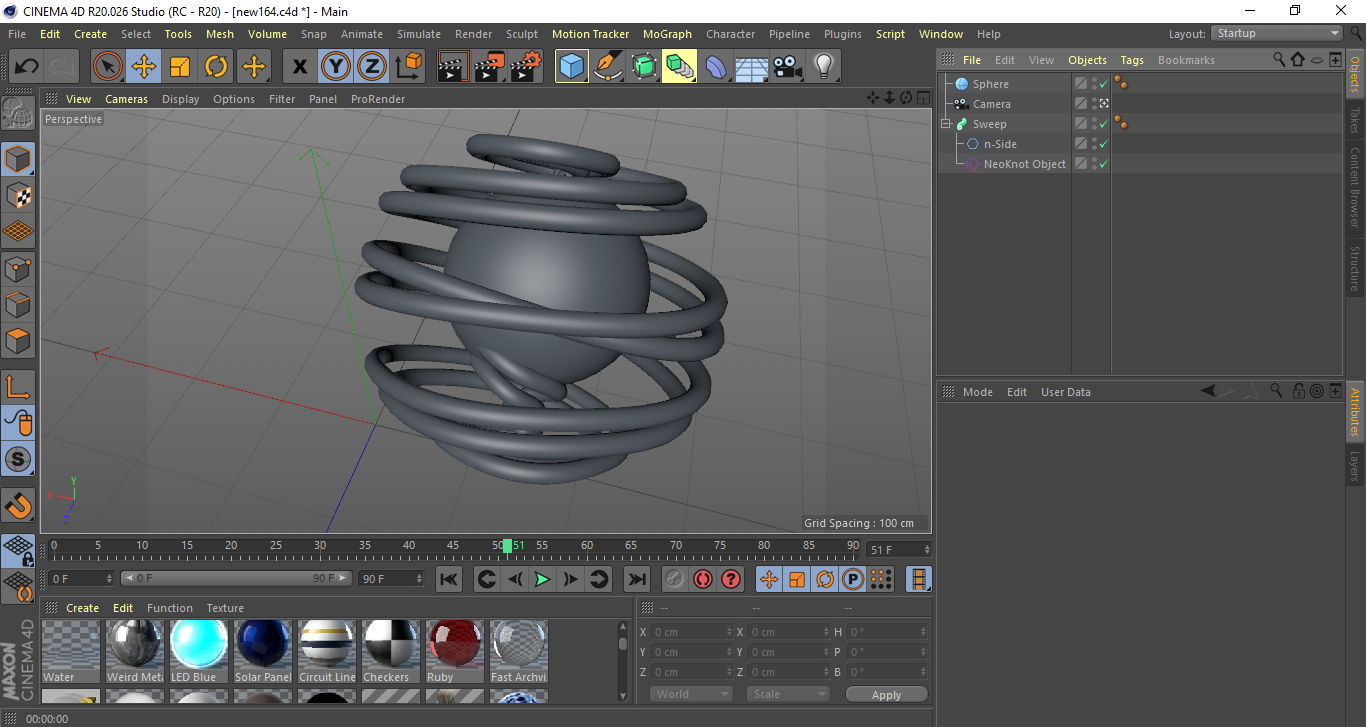
Task: Activate the Move tool
Action: pyautogui.click(x=144, y=67)
